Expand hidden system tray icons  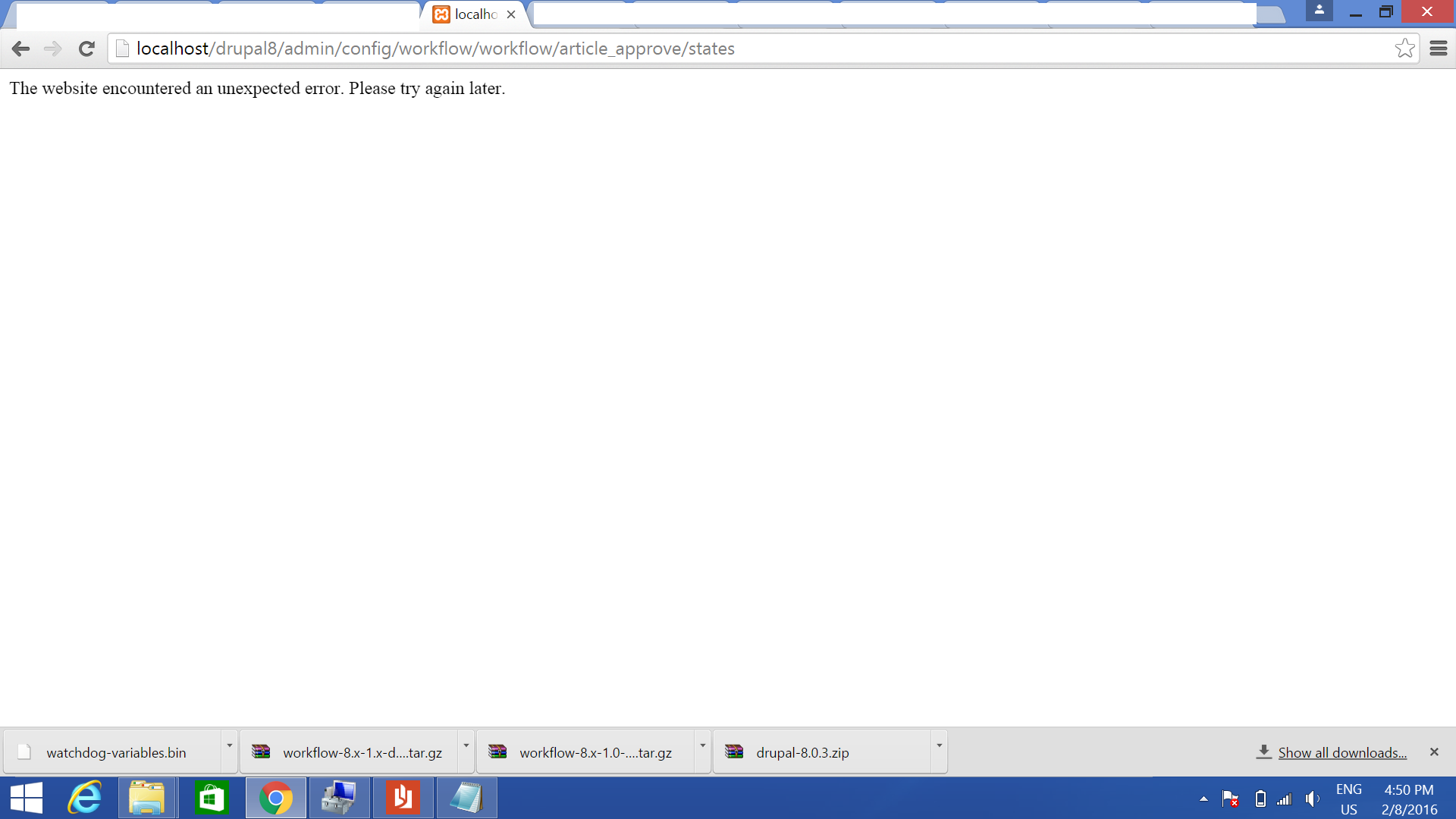click(x=1203, y=799)
